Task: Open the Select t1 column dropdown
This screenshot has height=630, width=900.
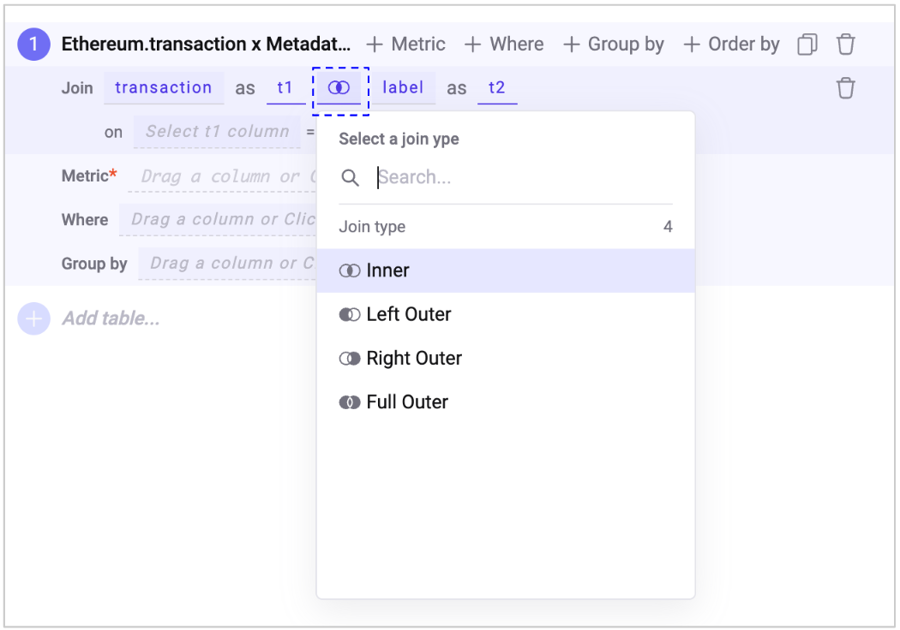Action: [x=217, y=132]
